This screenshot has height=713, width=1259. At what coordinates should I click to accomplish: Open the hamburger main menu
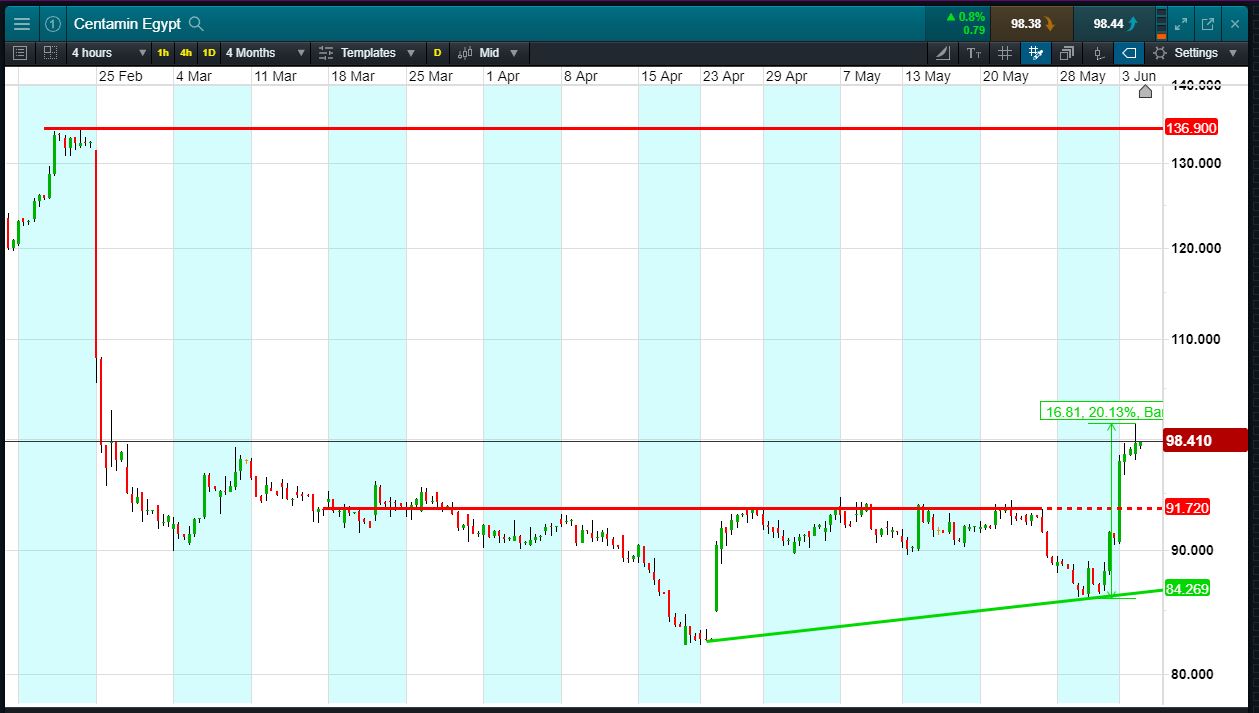[x=21, y=24]
